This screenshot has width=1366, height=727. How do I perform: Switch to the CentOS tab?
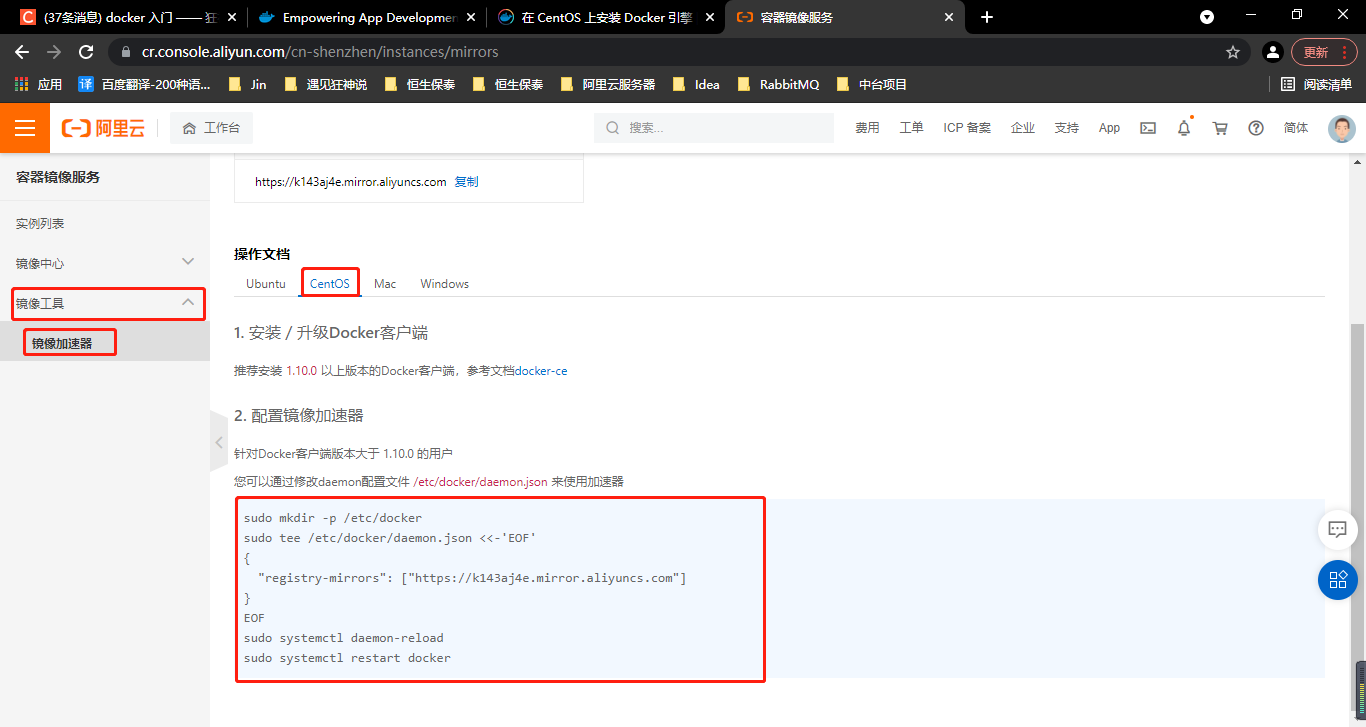pyautogui.click(x=330, y=284)
